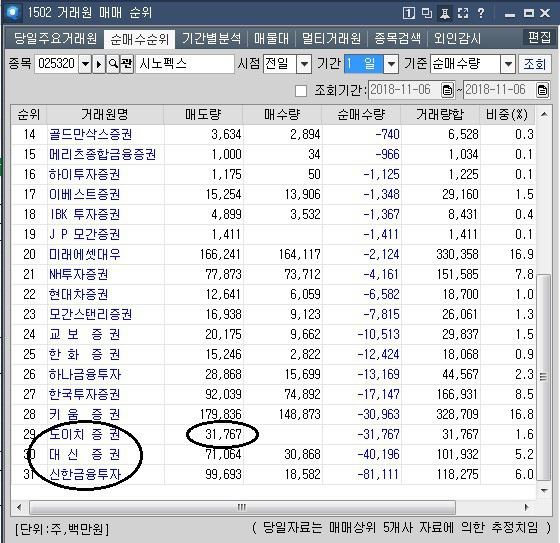Viewport: 560px width, 543px height.
Task: Select the 순매수순위 tab
Action: (x=140, y=39)
